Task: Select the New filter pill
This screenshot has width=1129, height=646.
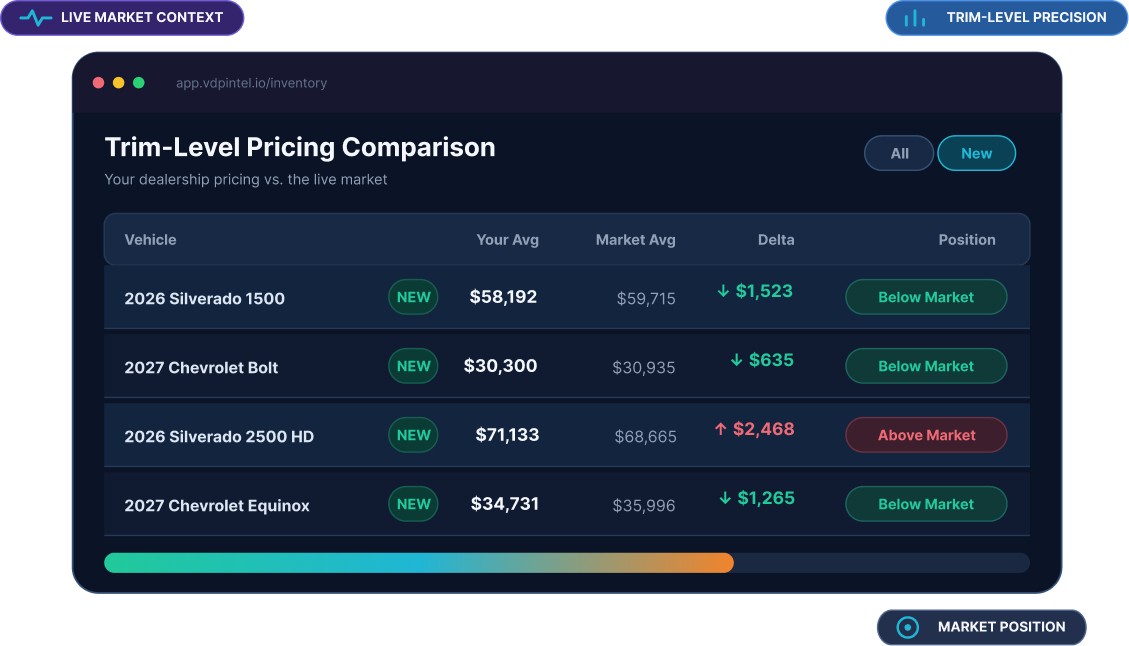Action: [976, 153]
